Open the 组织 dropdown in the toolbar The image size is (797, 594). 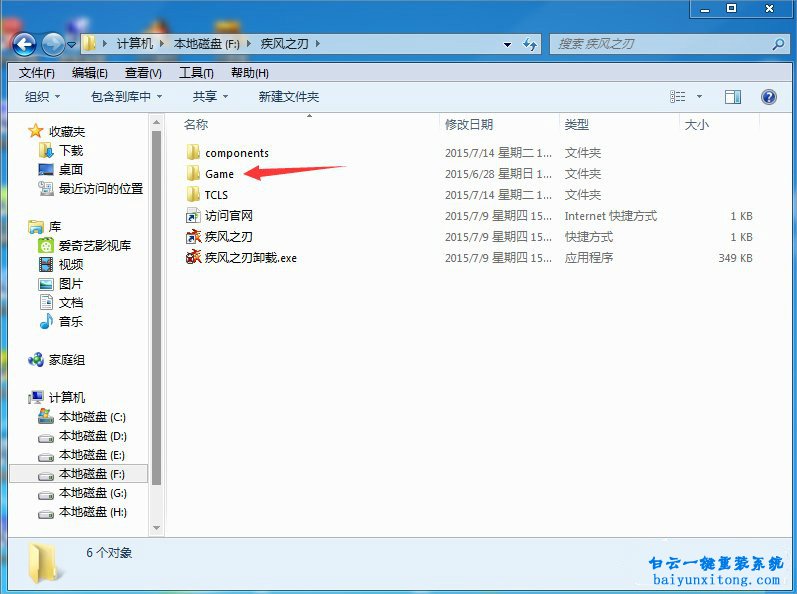point(43,97)
